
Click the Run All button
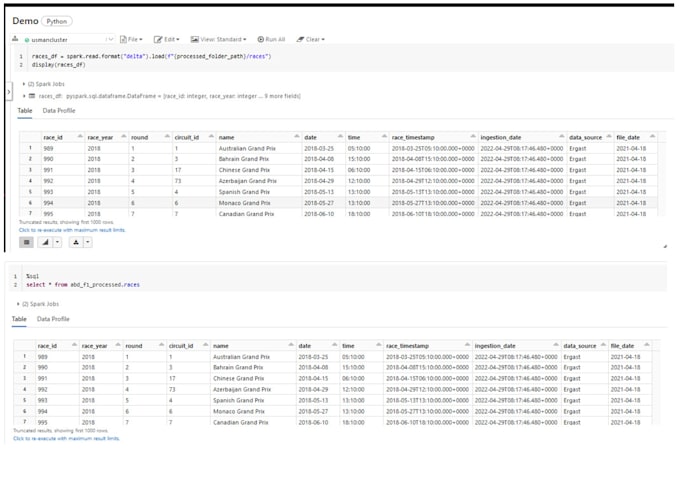pyautogui.click(x=271, y=39)
